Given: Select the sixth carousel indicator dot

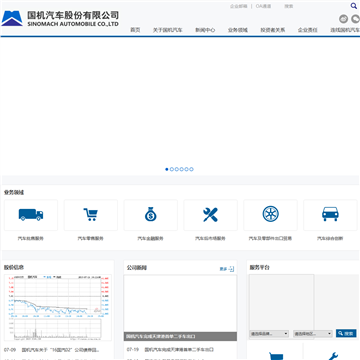Looking at the screenshot, I should (191, 169).
